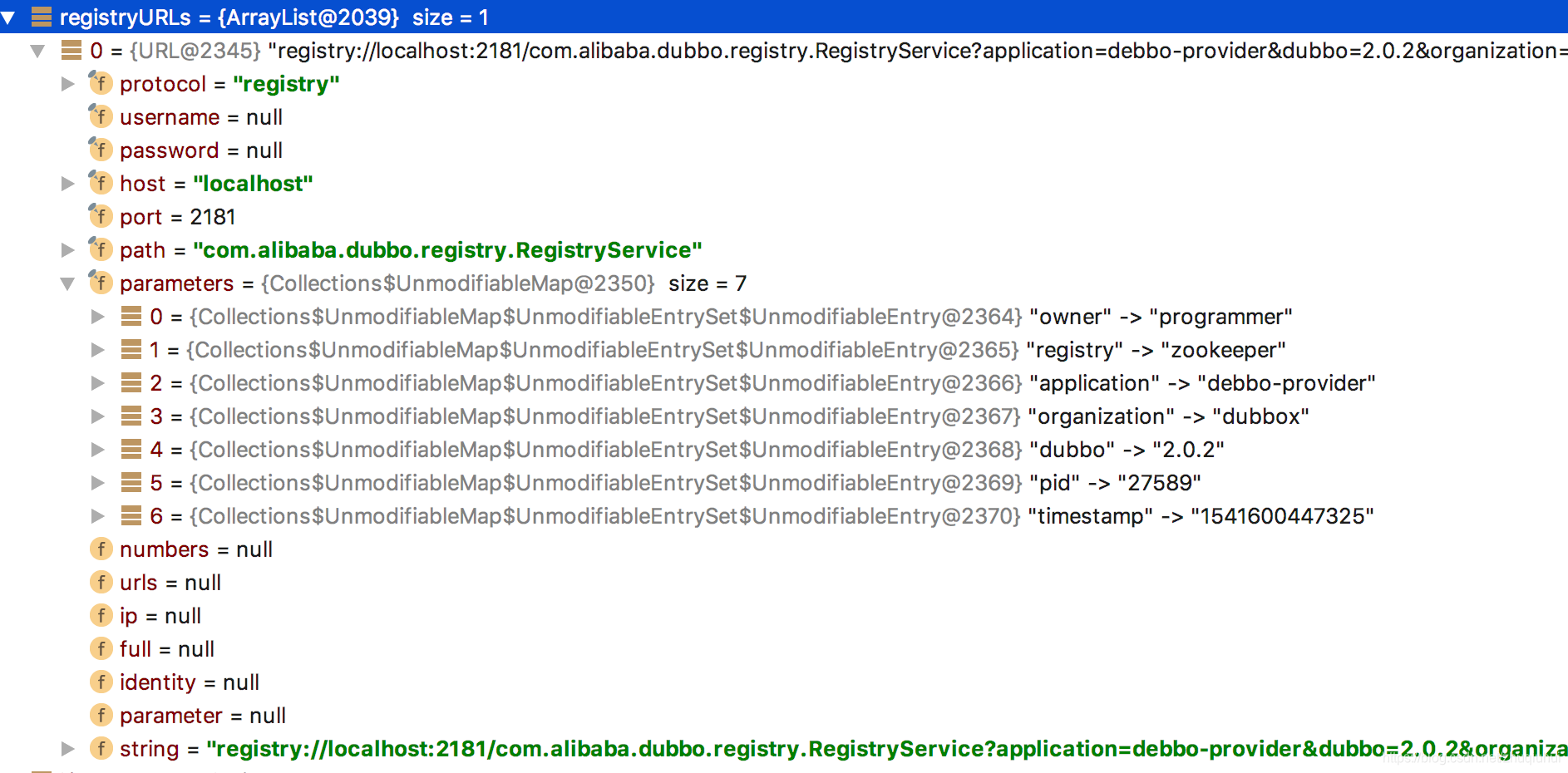Expand the "dubbo" -> "2.0.2" entry

click(98, 450)
